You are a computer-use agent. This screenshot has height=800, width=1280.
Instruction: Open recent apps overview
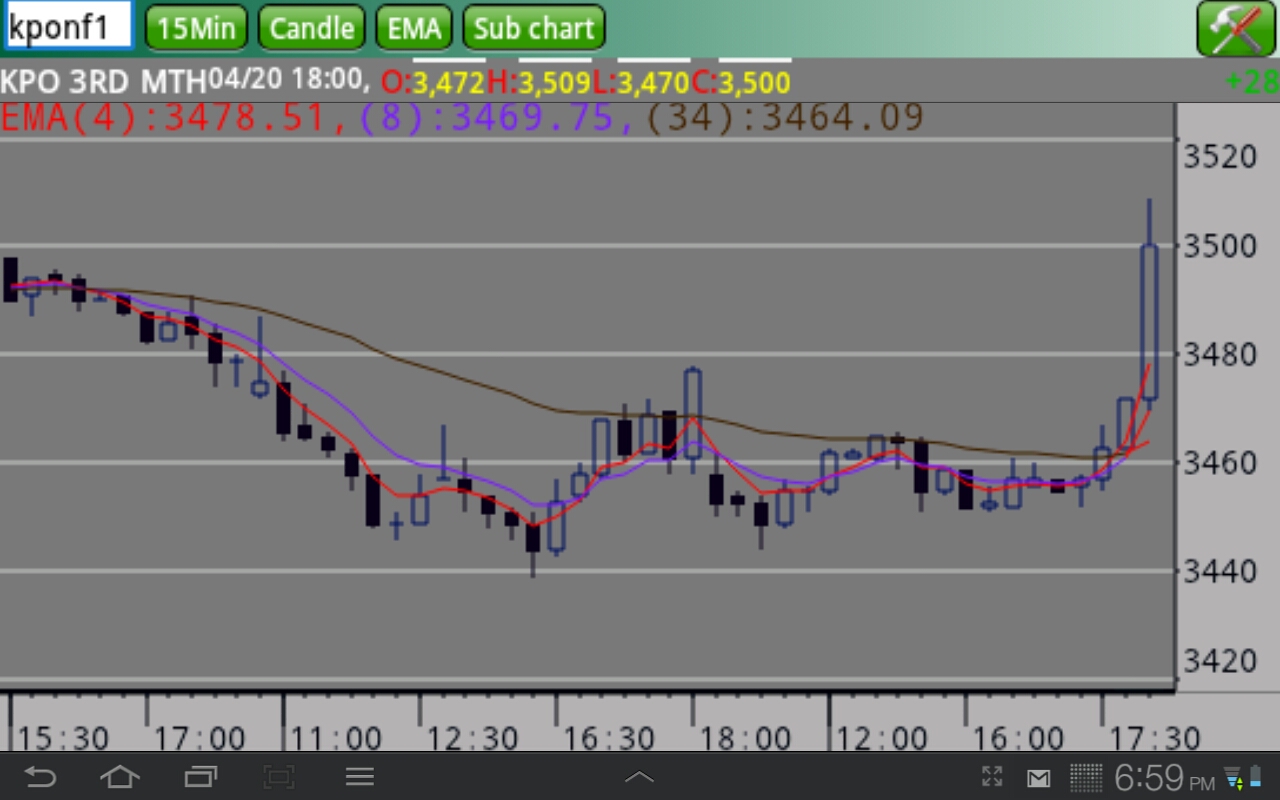pyautogui.click(x=200, y=776)
